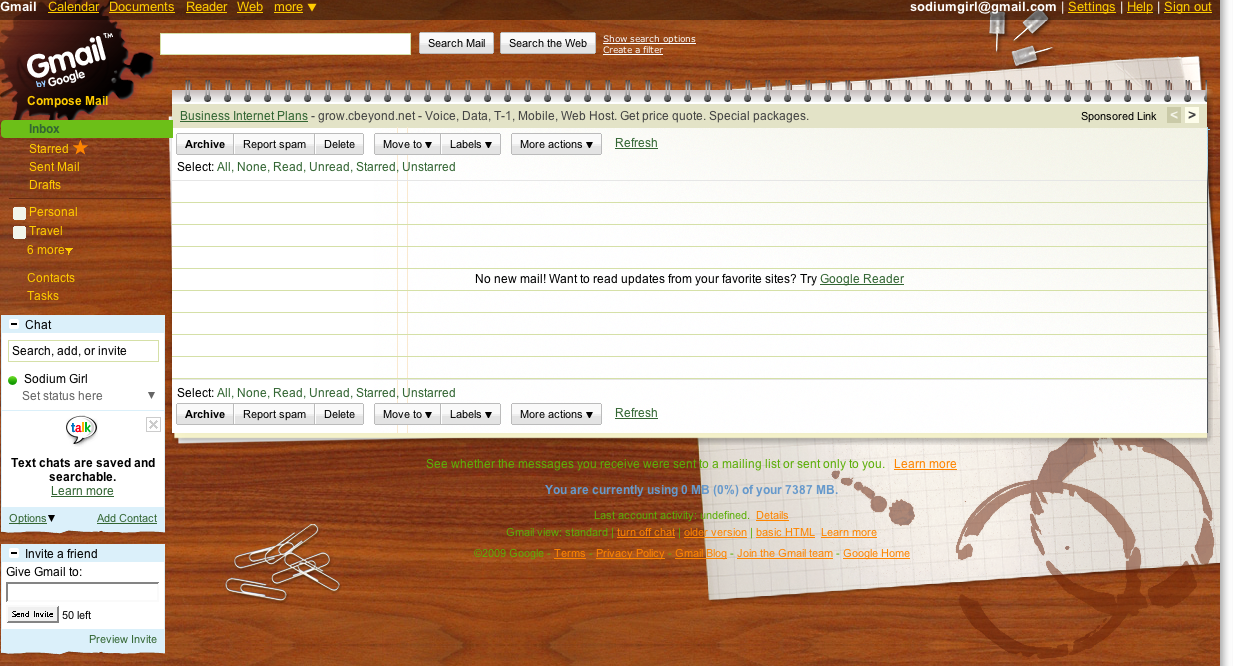Screen dimensions: 1233x666
Task: Select All in the top Select row
Action: pos(224,167)
